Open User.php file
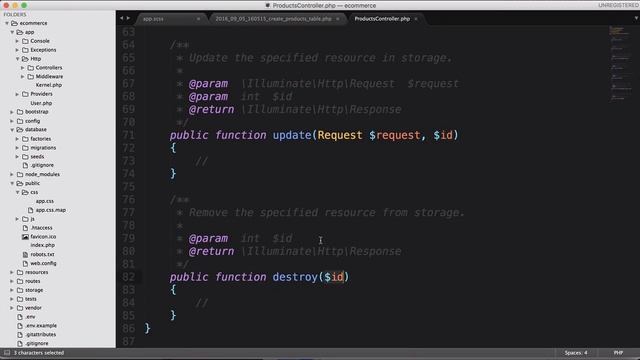Viewport: 640px width, 360px height. 41,103
